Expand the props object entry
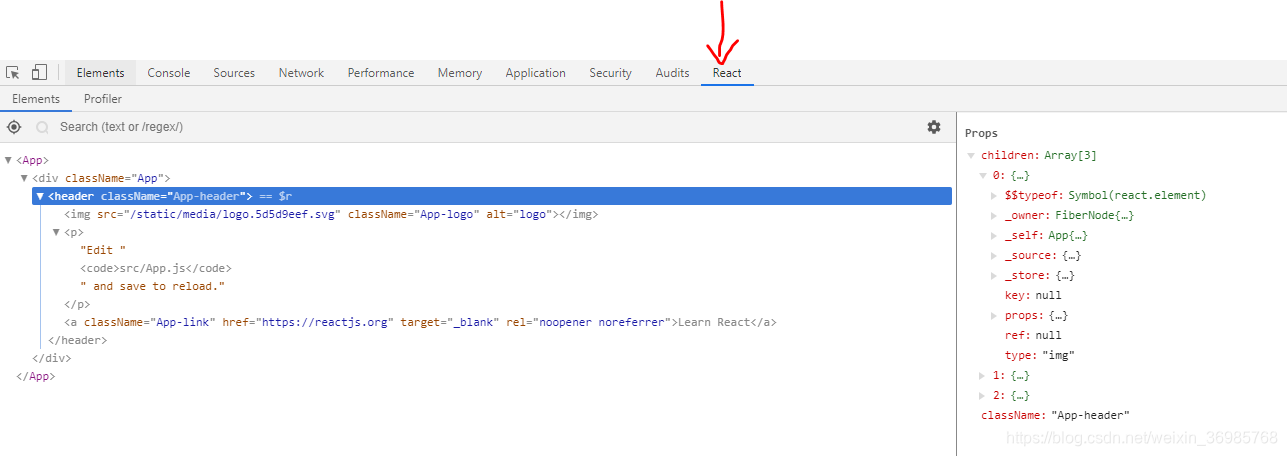 tap(993, 316)
